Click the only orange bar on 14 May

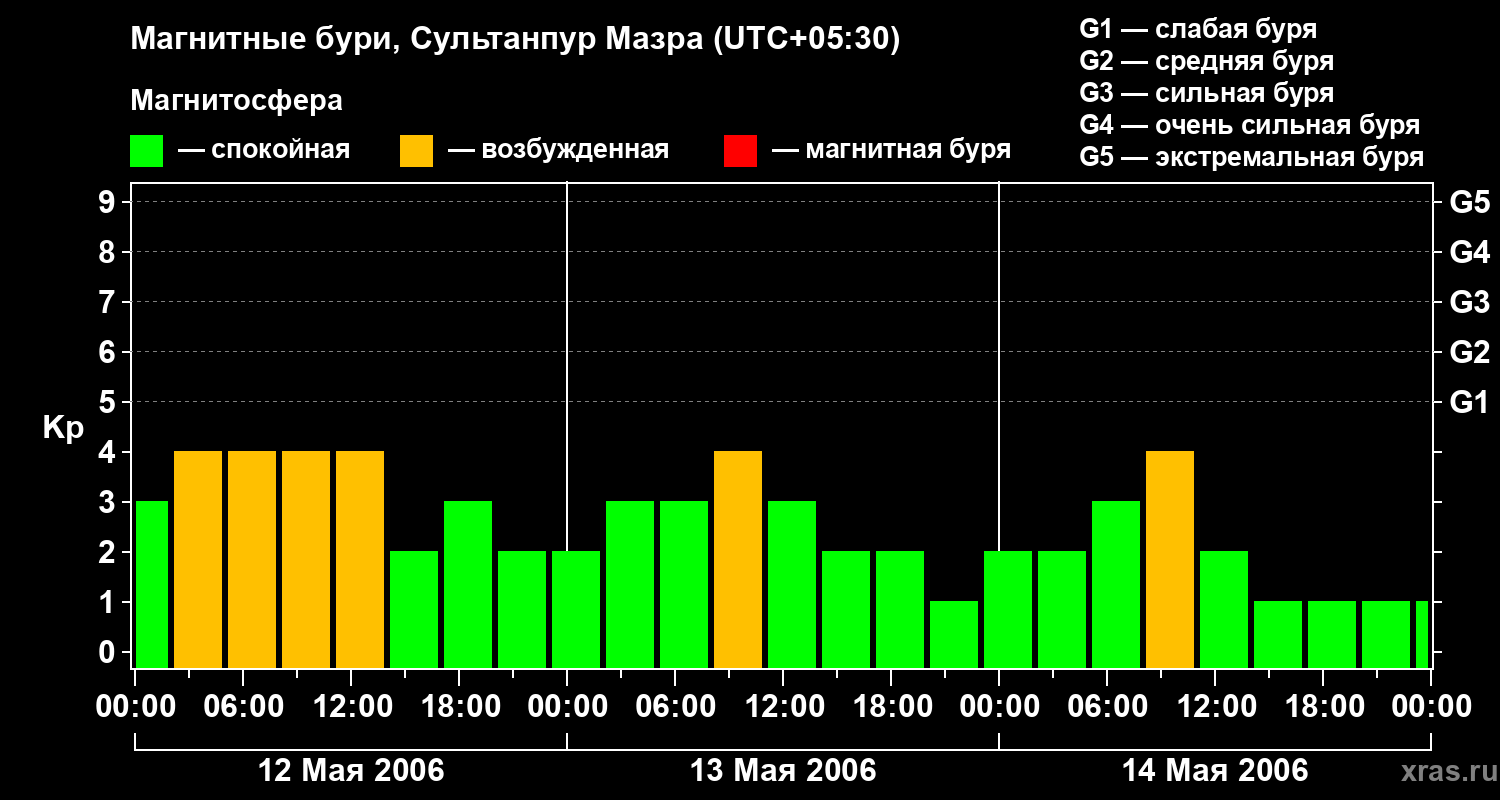pyautogui.click(x=1170, y=559)
